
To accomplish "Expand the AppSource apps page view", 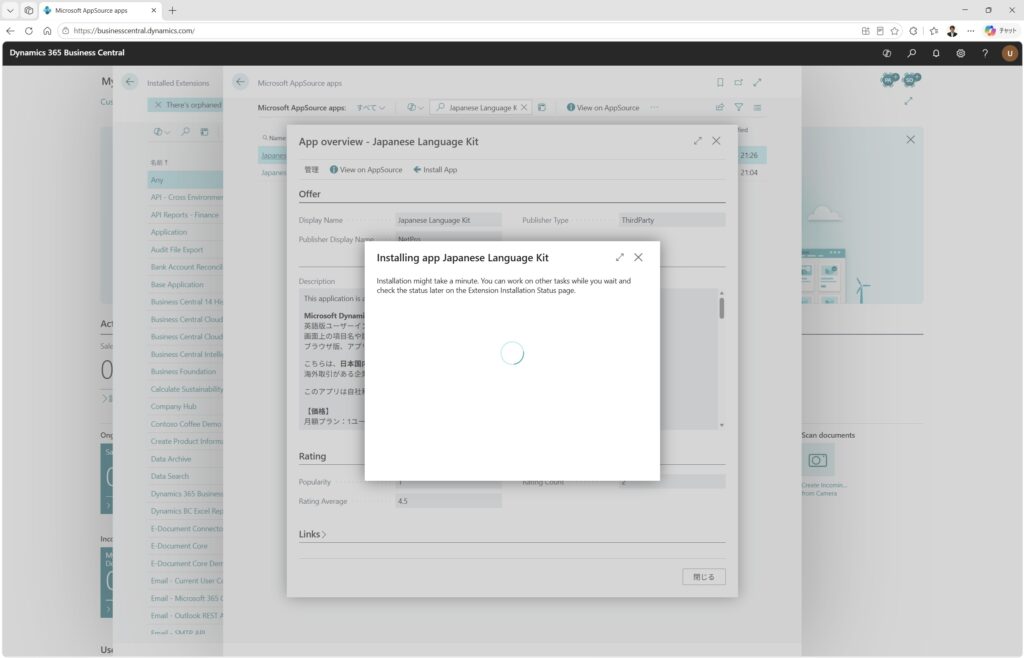I will coord(758,82).
